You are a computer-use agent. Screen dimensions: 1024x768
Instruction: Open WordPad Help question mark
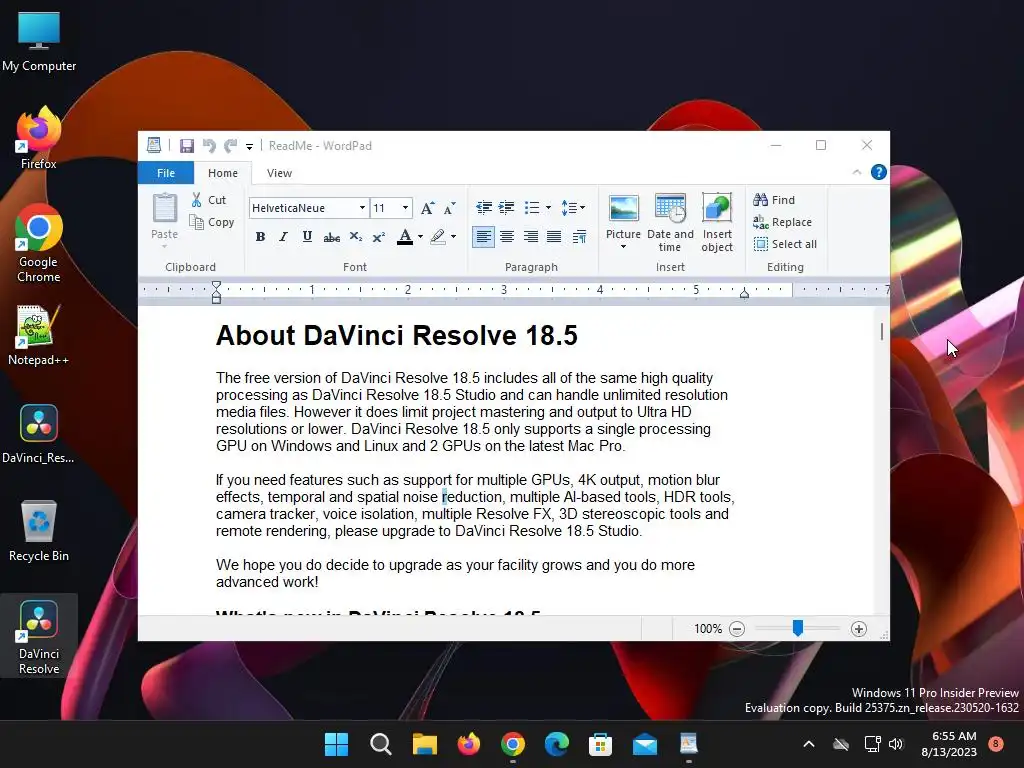pyautogui.click(x=879, y=172)
